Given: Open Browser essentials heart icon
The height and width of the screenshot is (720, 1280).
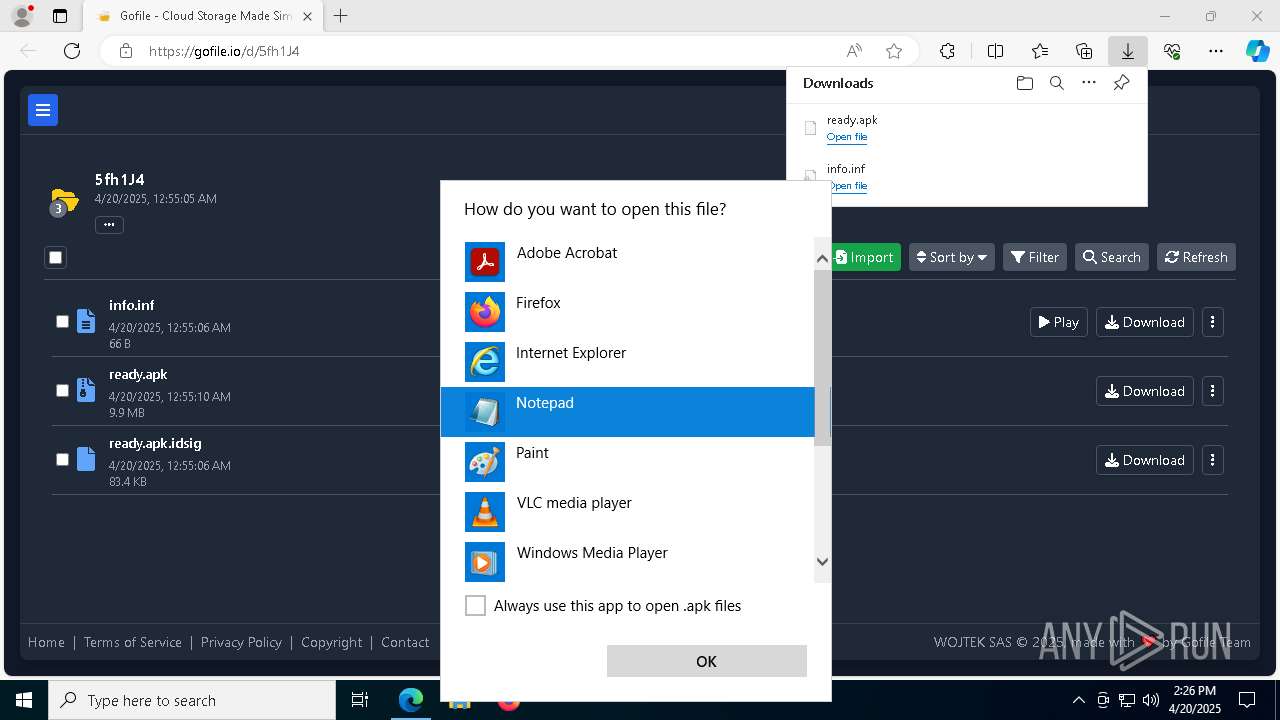Looking at the screenshot, I should 1172,51.
